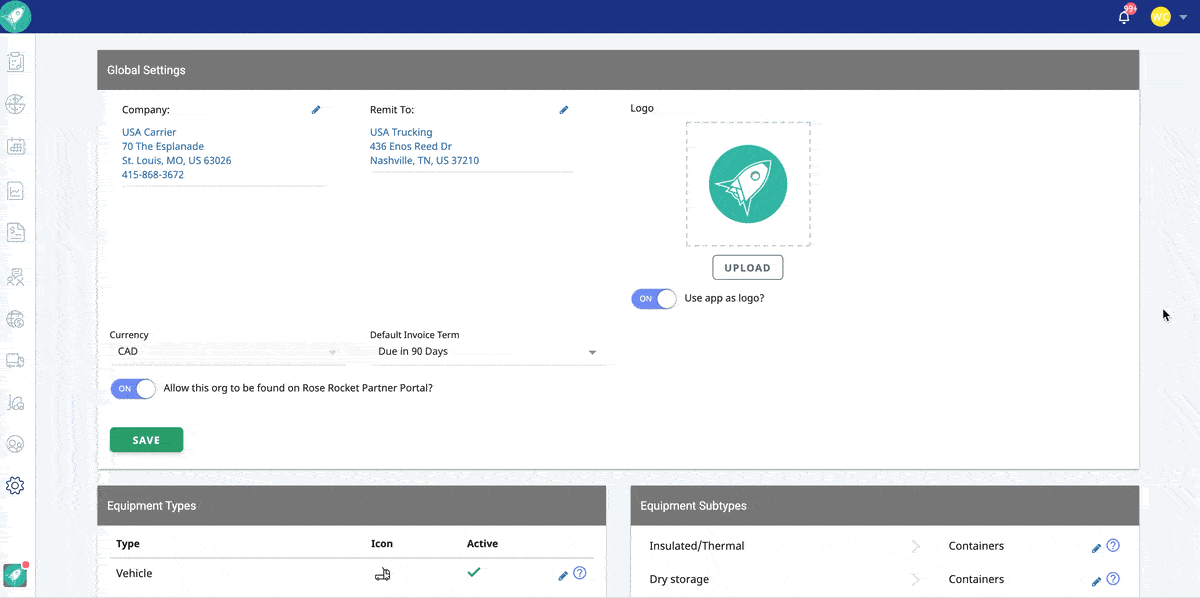Select the truck icon in the sidebar

click(15, 360)
